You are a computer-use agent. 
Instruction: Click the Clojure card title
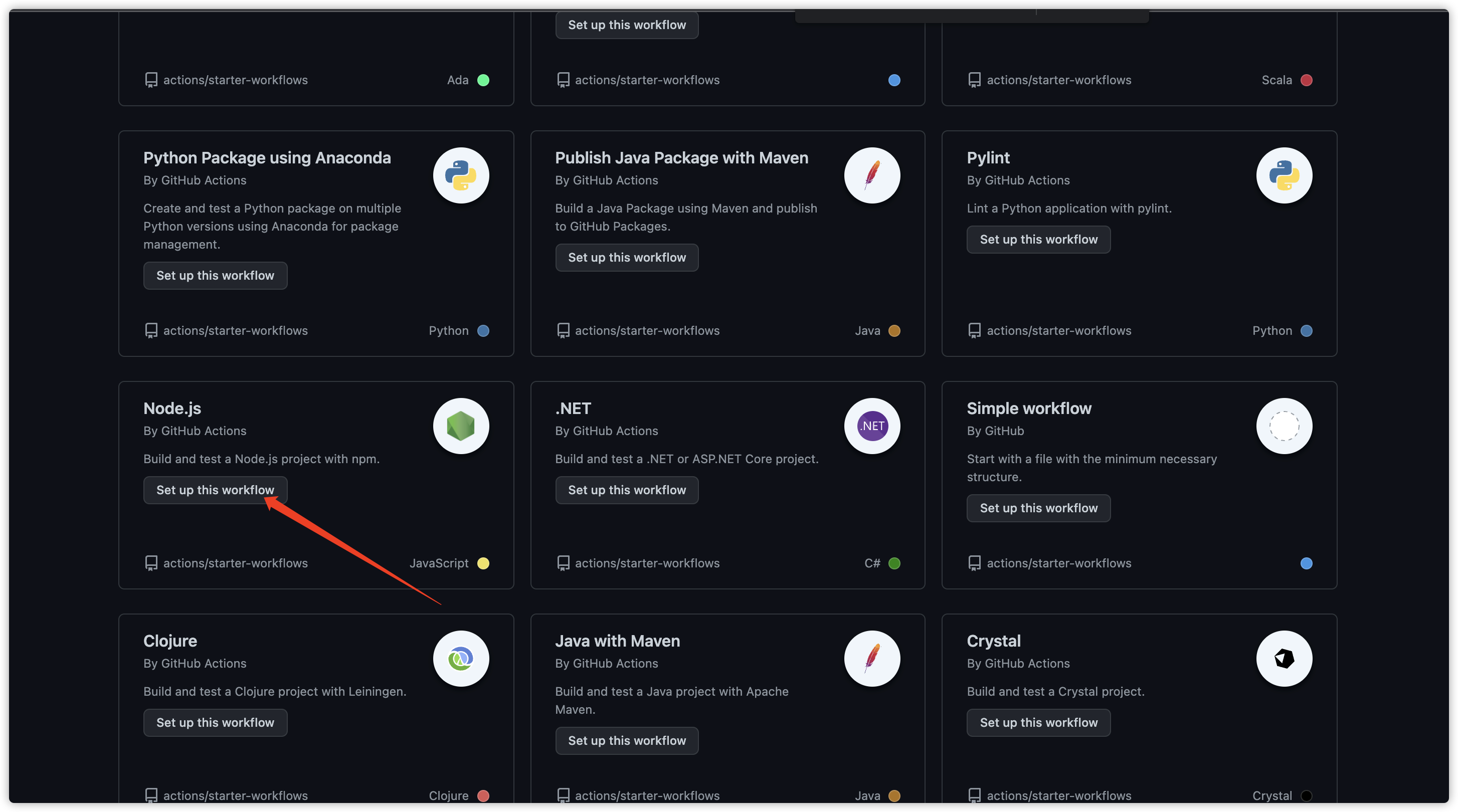170,641
